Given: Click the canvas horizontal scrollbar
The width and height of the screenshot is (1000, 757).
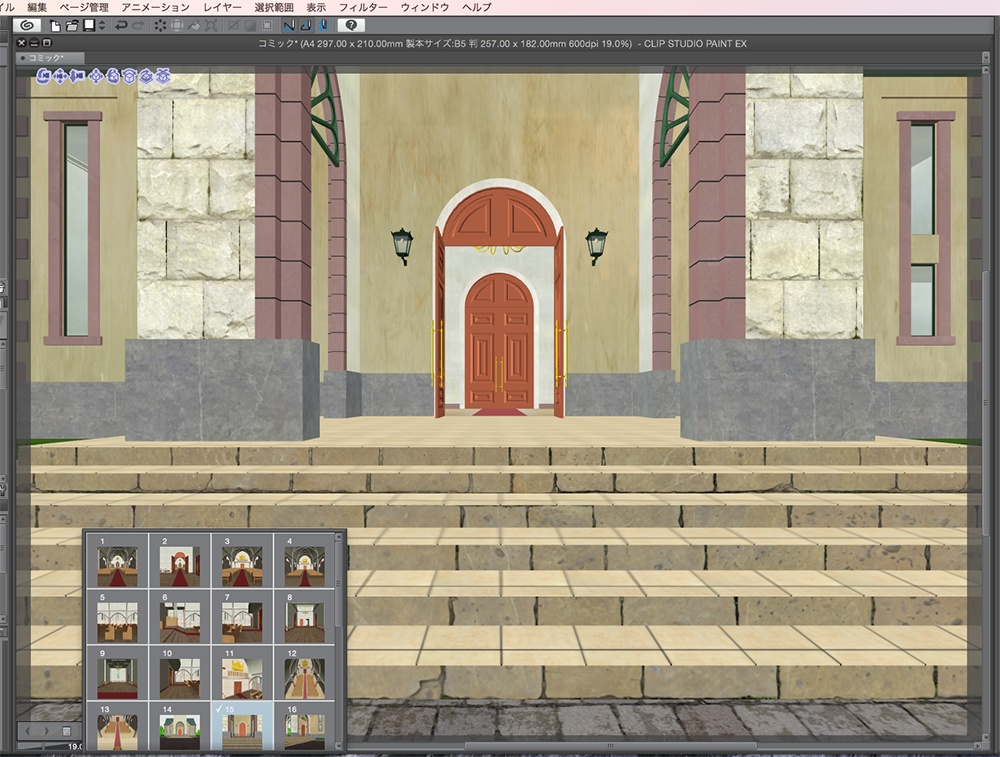Looking at the screenshot, I should coord(610,746).
